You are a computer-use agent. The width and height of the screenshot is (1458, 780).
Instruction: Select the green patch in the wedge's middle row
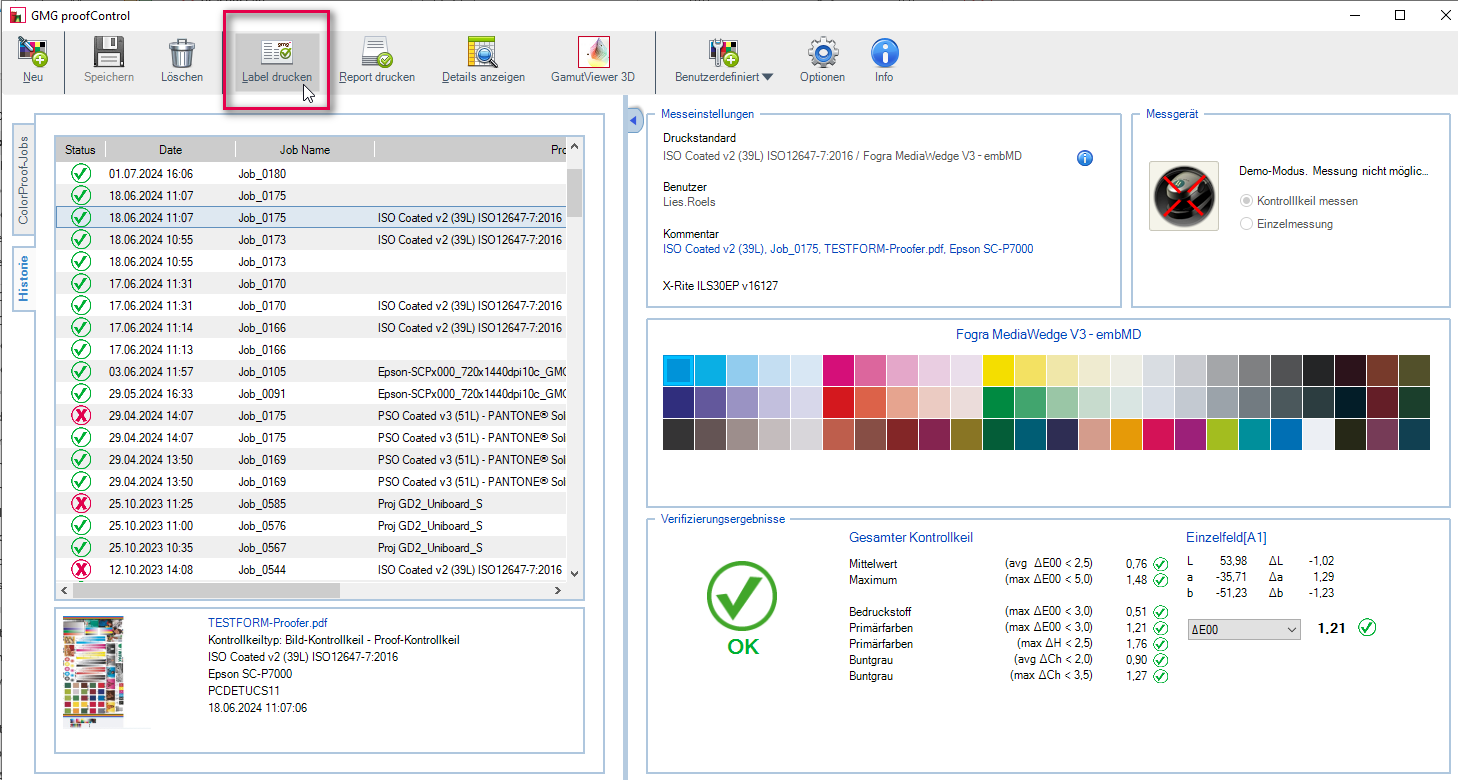(998, 402)
